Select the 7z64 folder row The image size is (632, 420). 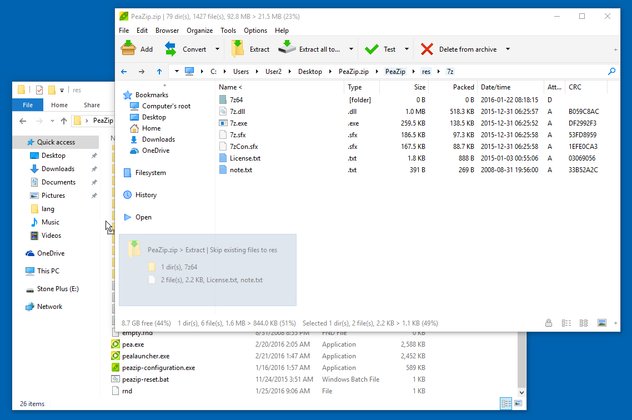pos(409,100)
